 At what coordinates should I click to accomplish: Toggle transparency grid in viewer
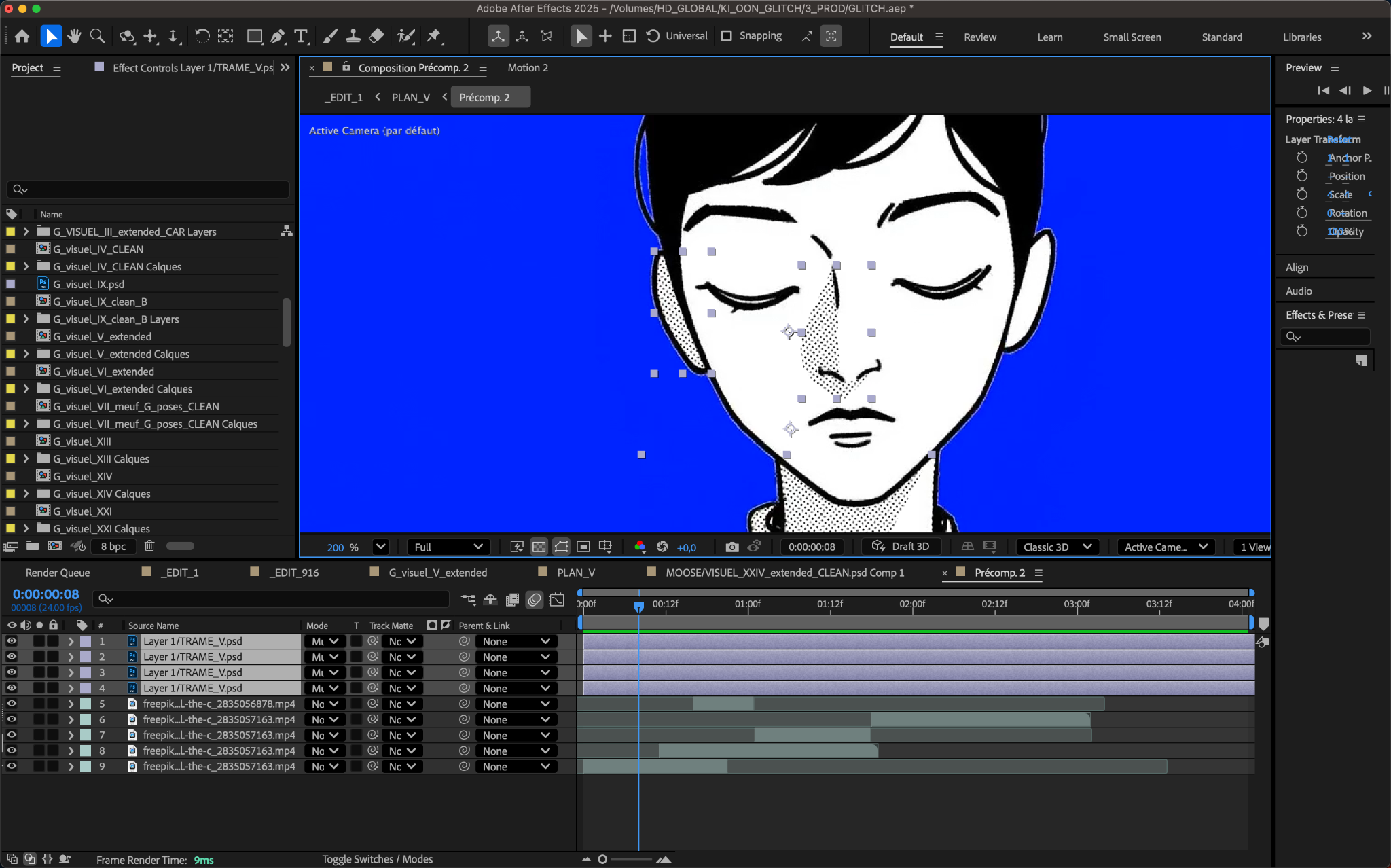point(539,547)
